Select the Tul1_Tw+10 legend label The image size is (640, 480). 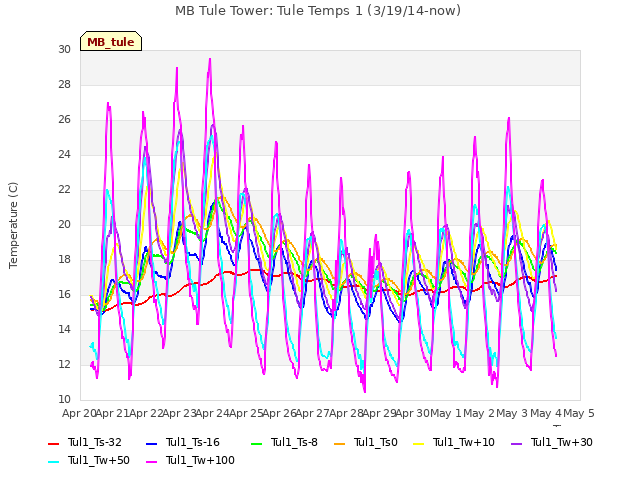pyautogui.click(x=464, y=442)
